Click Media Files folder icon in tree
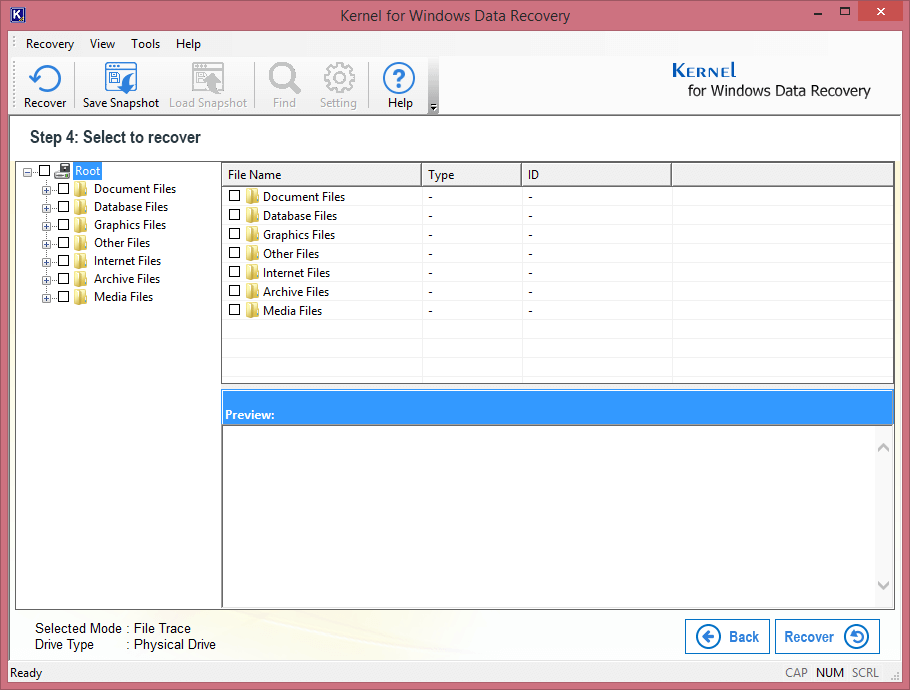Screen dimensions: 910x690 point(81,297)
